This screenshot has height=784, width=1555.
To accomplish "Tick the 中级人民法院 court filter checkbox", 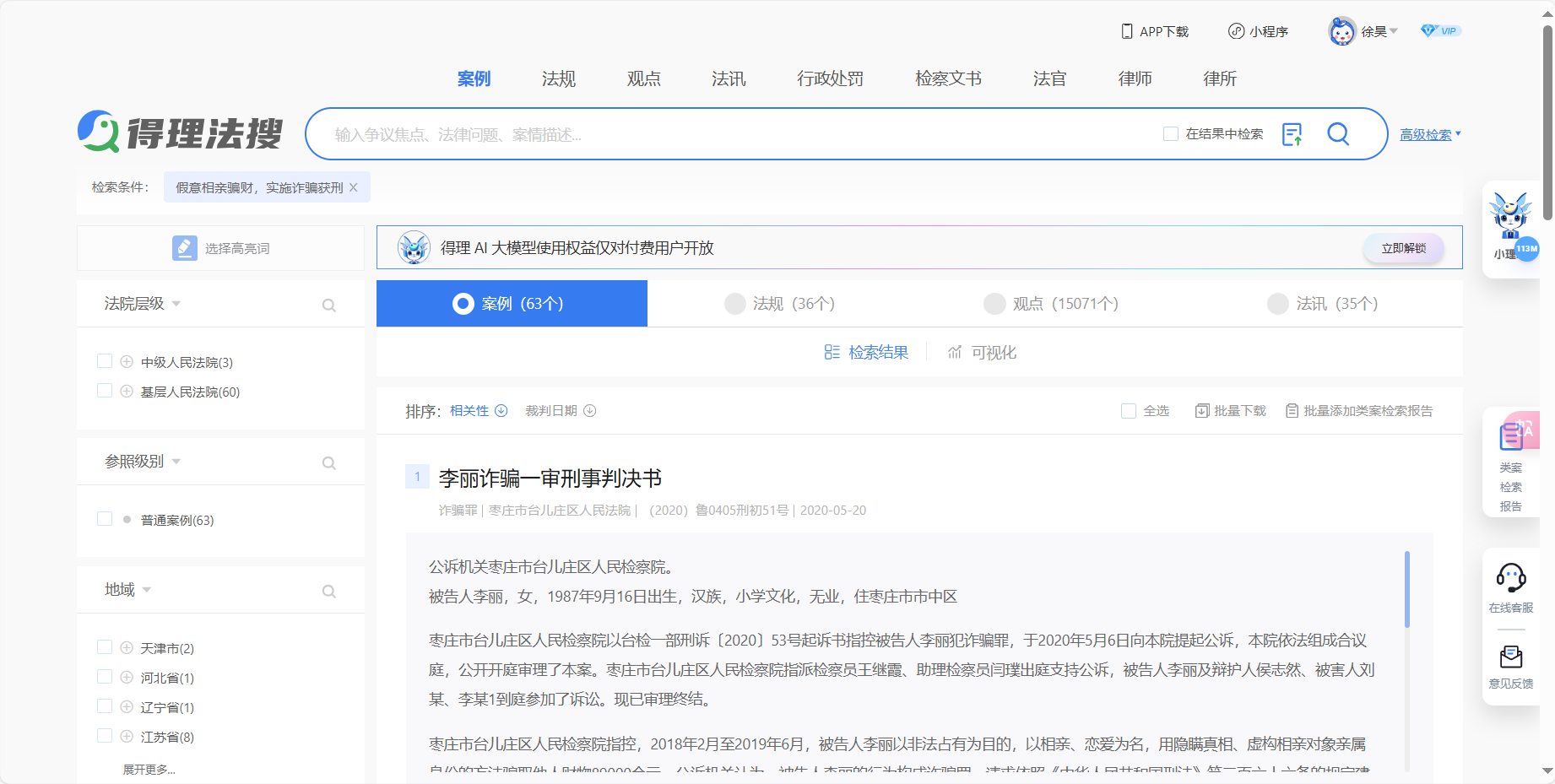I will point(105,360).
